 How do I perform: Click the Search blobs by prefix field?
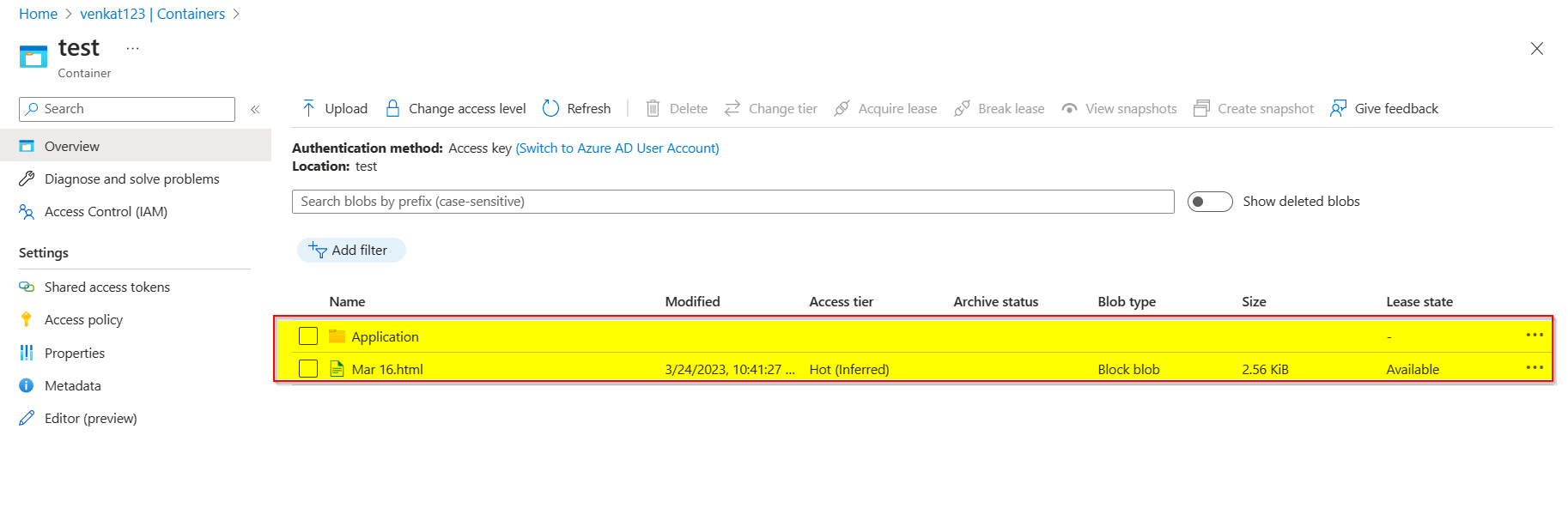pyautogui.click(x=733, y=202)
